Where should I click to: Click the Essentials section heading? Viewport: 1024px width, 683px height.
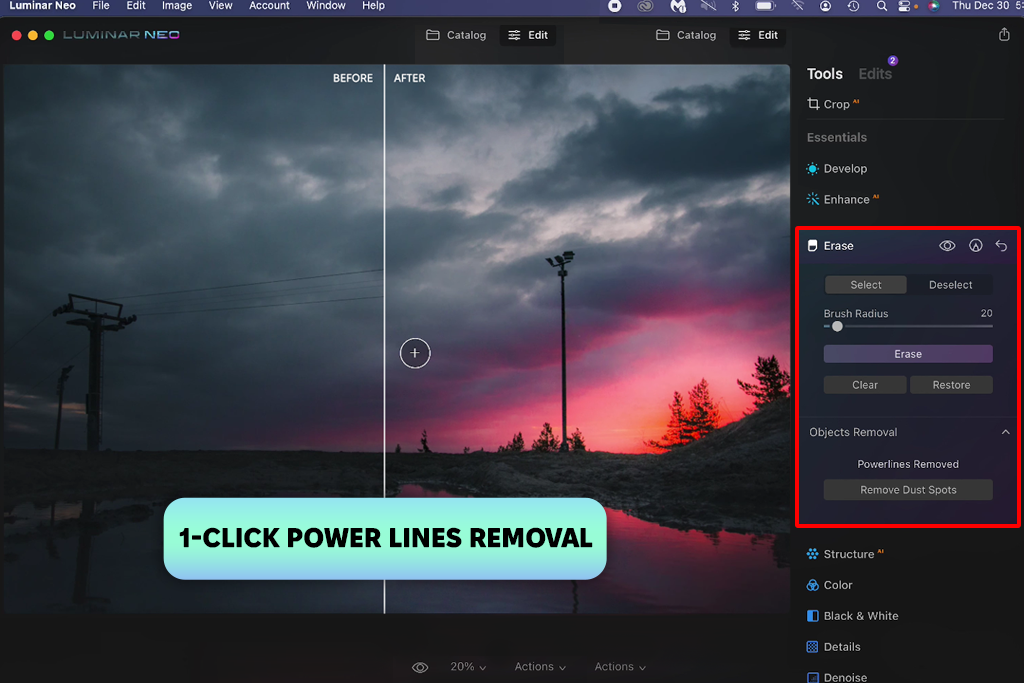(x=837, y=138)
